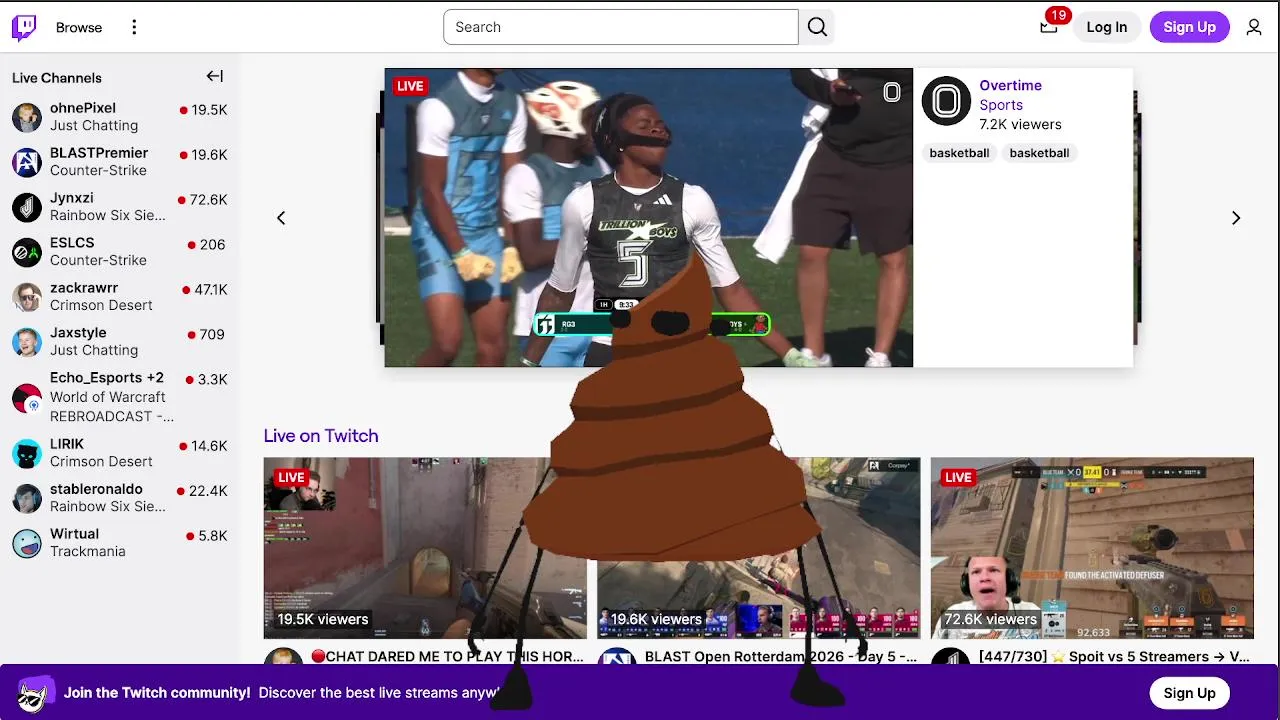1280x720 pixels.
Task: Open ohnePixel's channel avatar
Action: coord(27,117)
